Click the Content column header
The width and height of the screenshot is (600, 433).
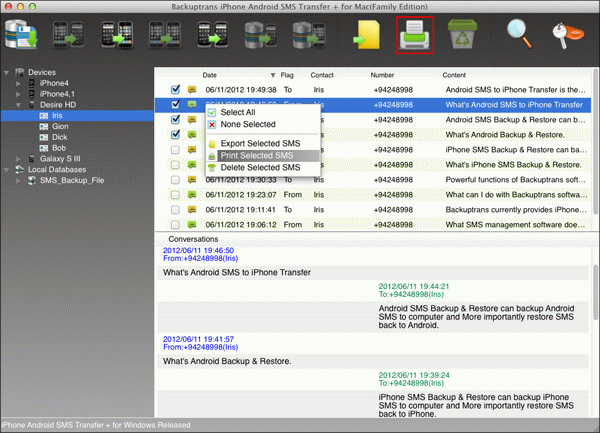(x=454, y=75)
